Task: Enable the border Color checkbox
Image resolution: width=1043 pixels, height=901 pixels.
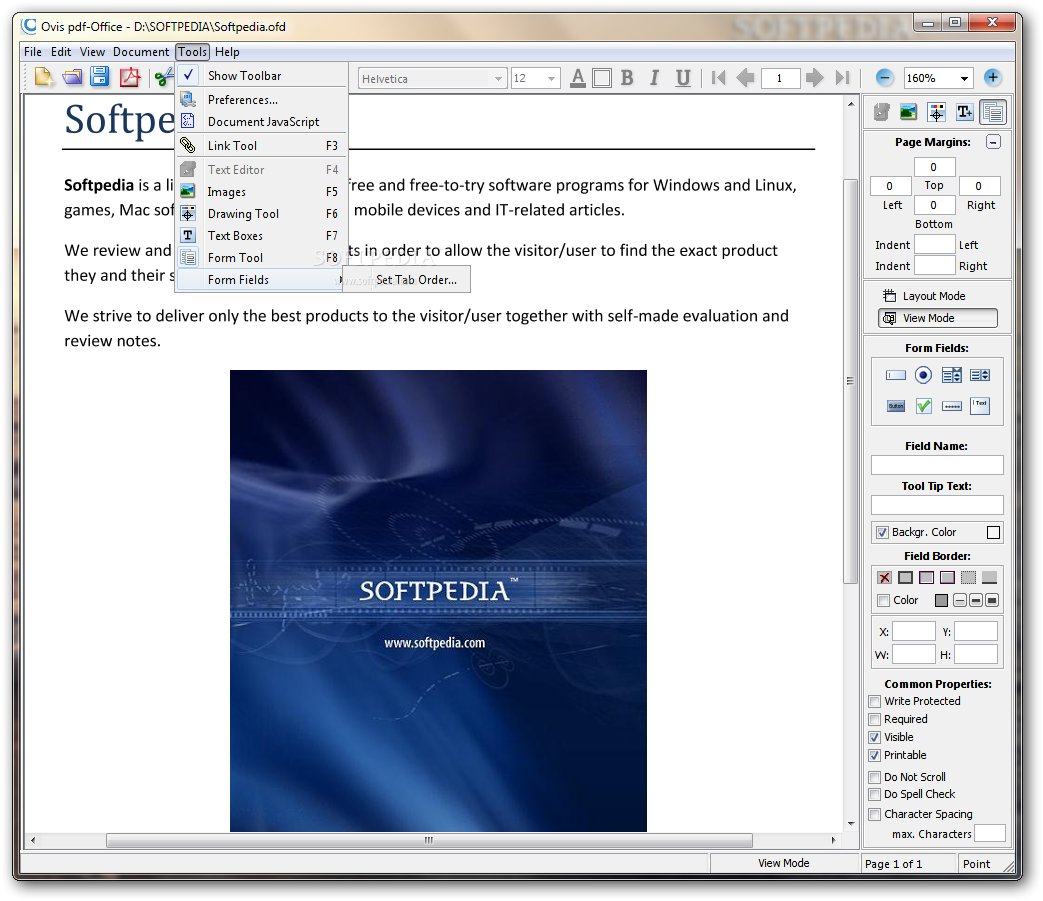Action: [883, 601]
